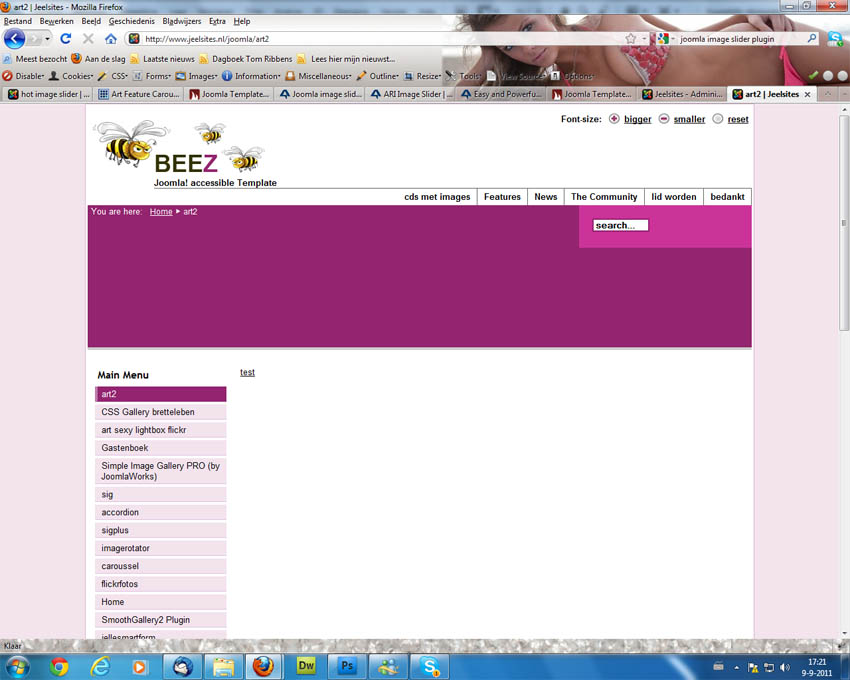This screenshot has width=850, height=680.
Task: Go back with the browser Back arrow
Action: coord(14,39)
